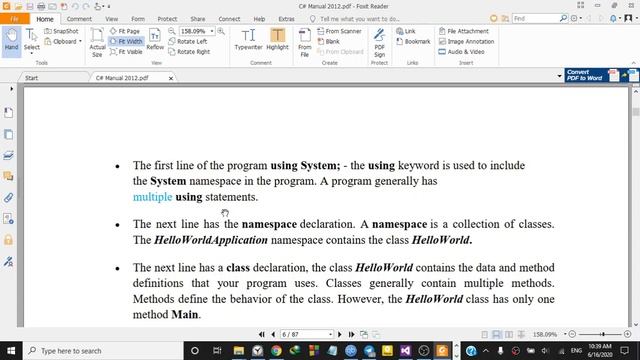Toggle Fit Width view
640x360 pixels.
126,41
